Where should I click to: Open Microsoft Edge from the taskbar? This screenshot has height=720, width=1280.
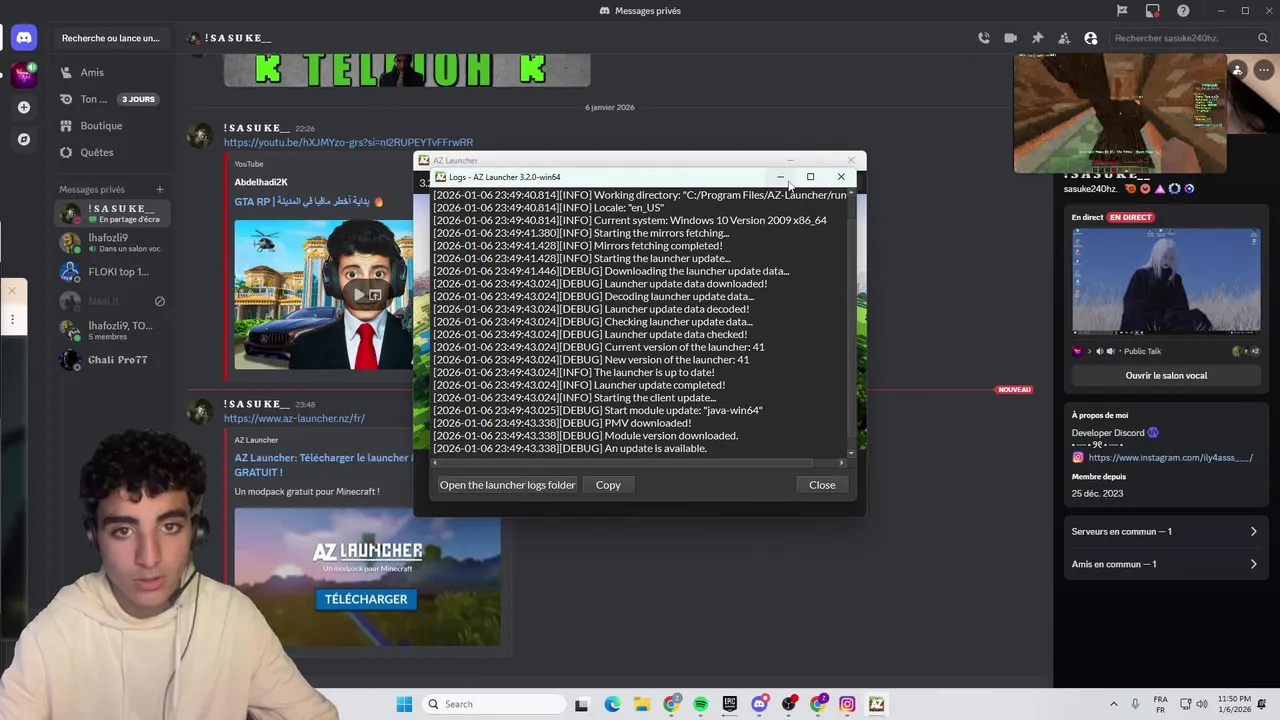612,704
